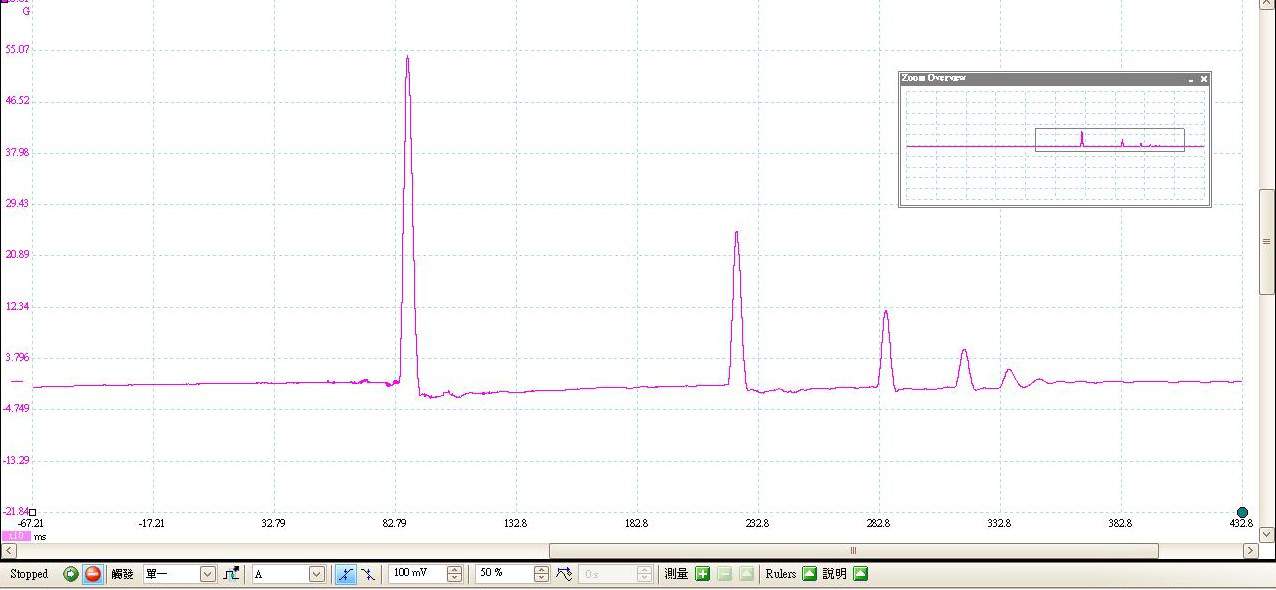The height and width of the screenshot is (590, 1276).
Task: Click the 332.8 time axis label
Action: click(x=999, y=523)
